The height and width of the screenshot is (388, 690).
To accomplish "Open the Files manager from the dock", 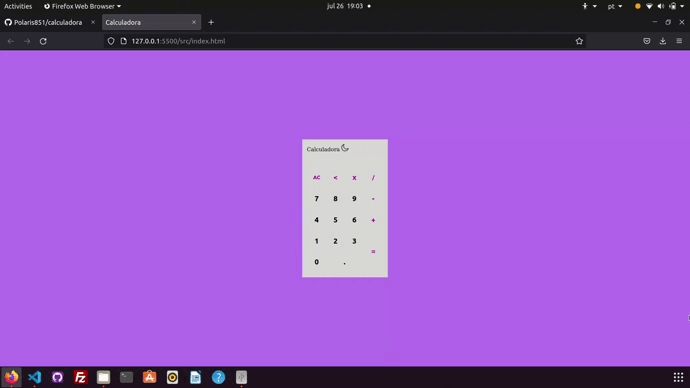I will click(103, 377).
